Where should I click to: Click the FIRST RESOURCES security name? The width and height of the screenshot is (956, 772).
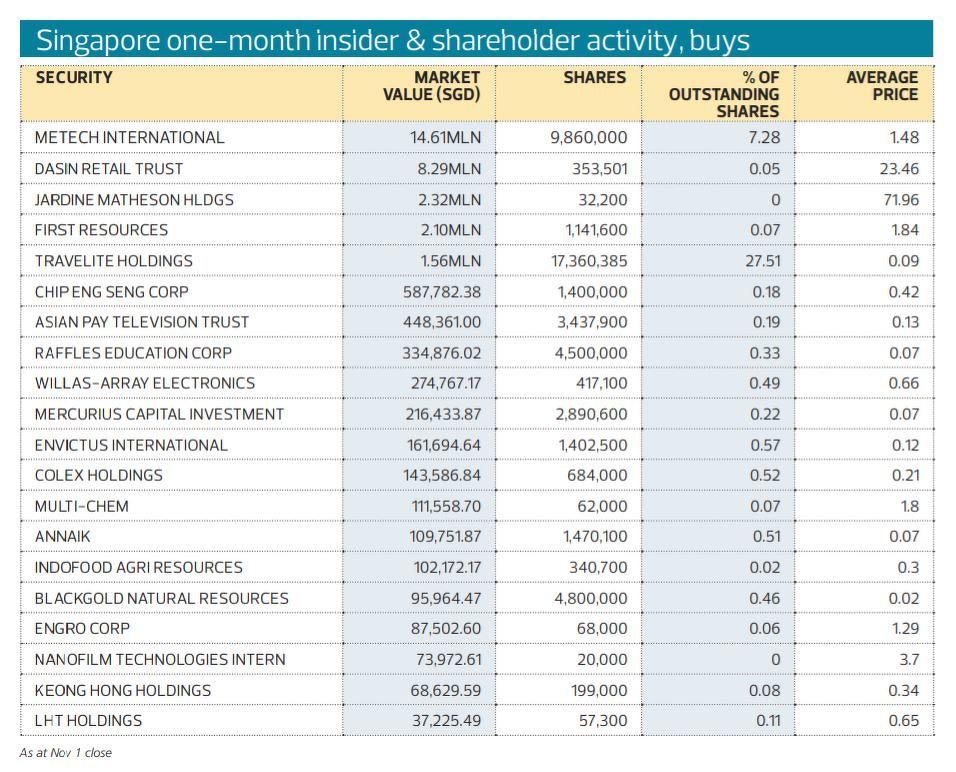(x=101, y=230)
